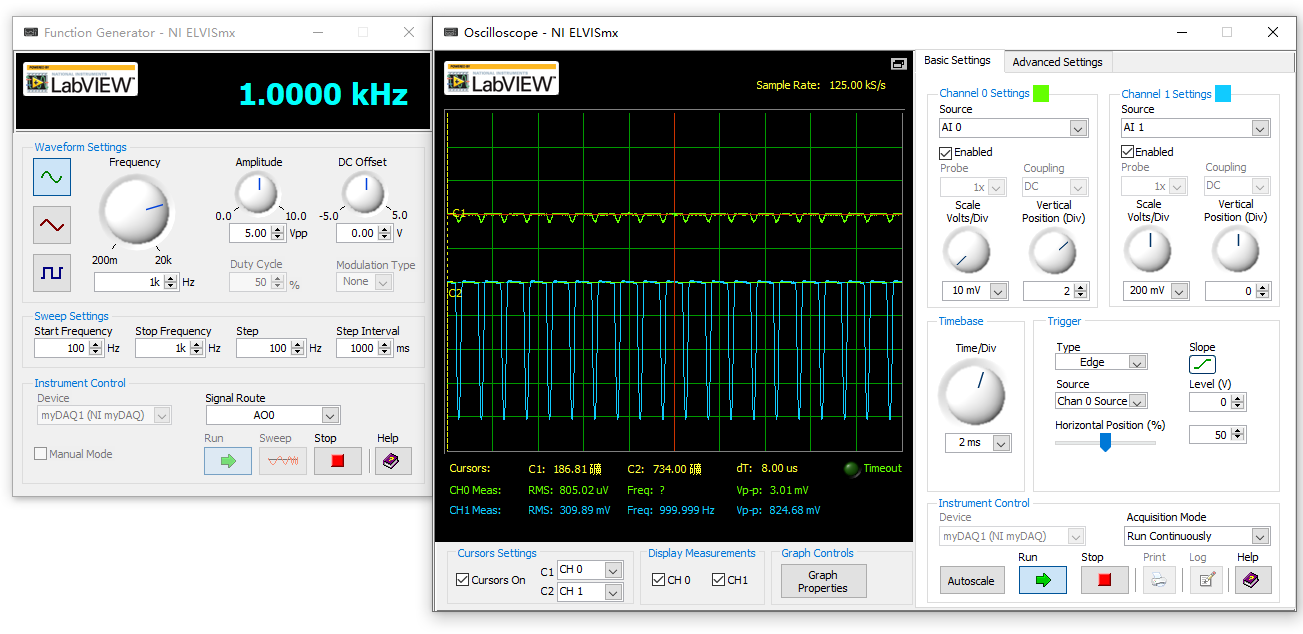
Task: Click the trigger Slope rising-edge icon
Action: 1203,365
